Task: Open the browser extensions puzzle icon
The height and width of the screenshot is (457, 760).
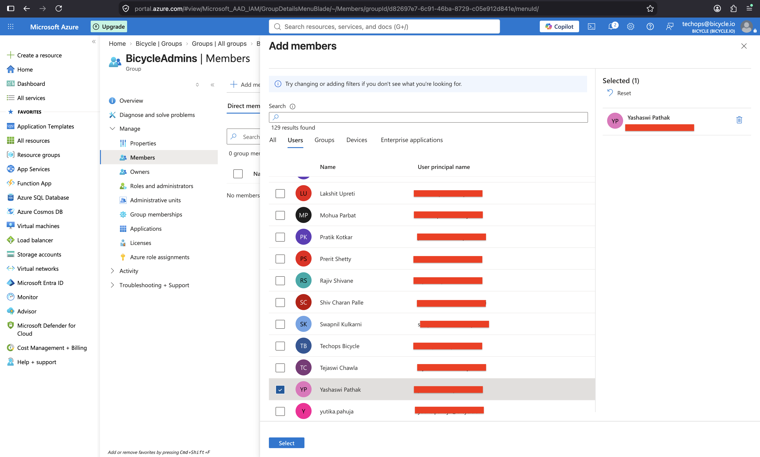Action: (x=733, y=8)
